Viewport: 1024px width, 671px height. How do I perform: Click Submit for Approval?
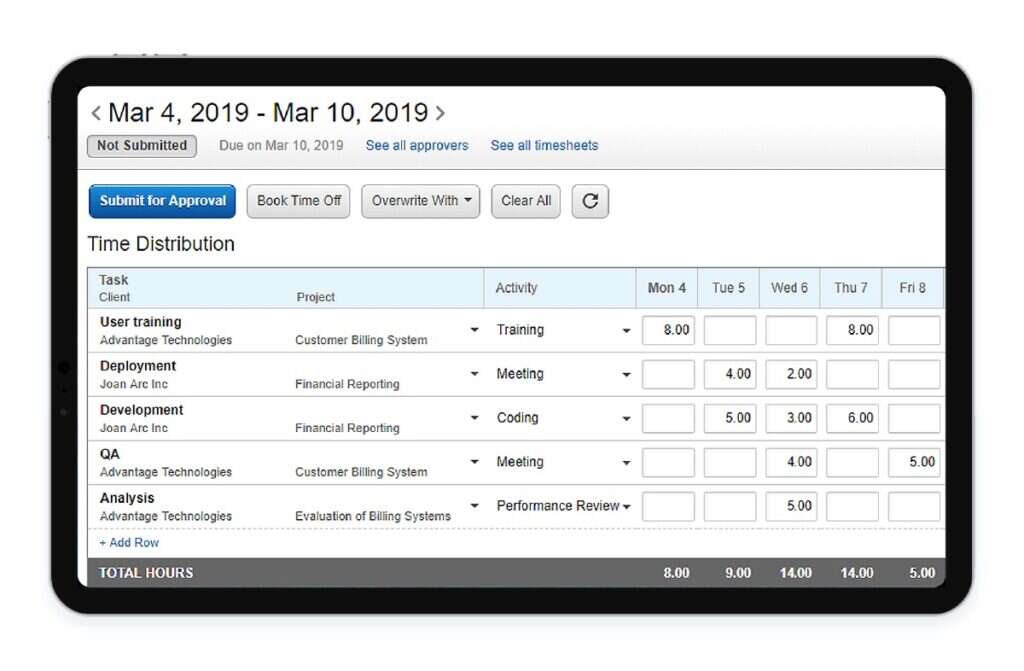pos(161,201)
